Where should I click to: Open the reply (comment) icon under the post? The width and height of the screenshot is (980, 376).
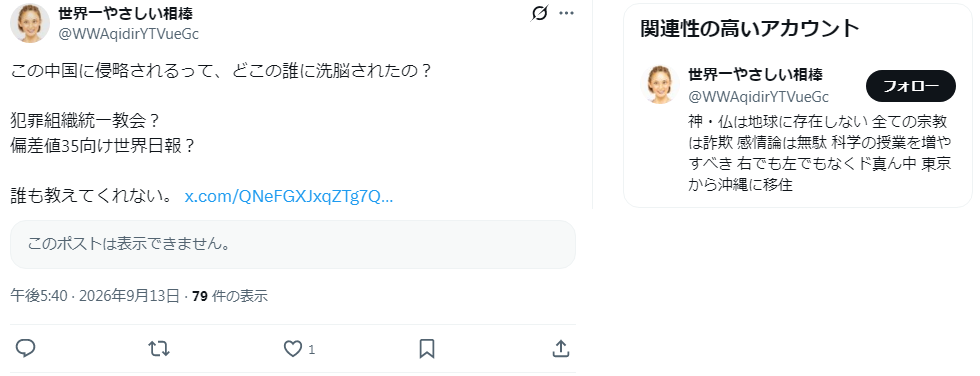tap(25, 348)
